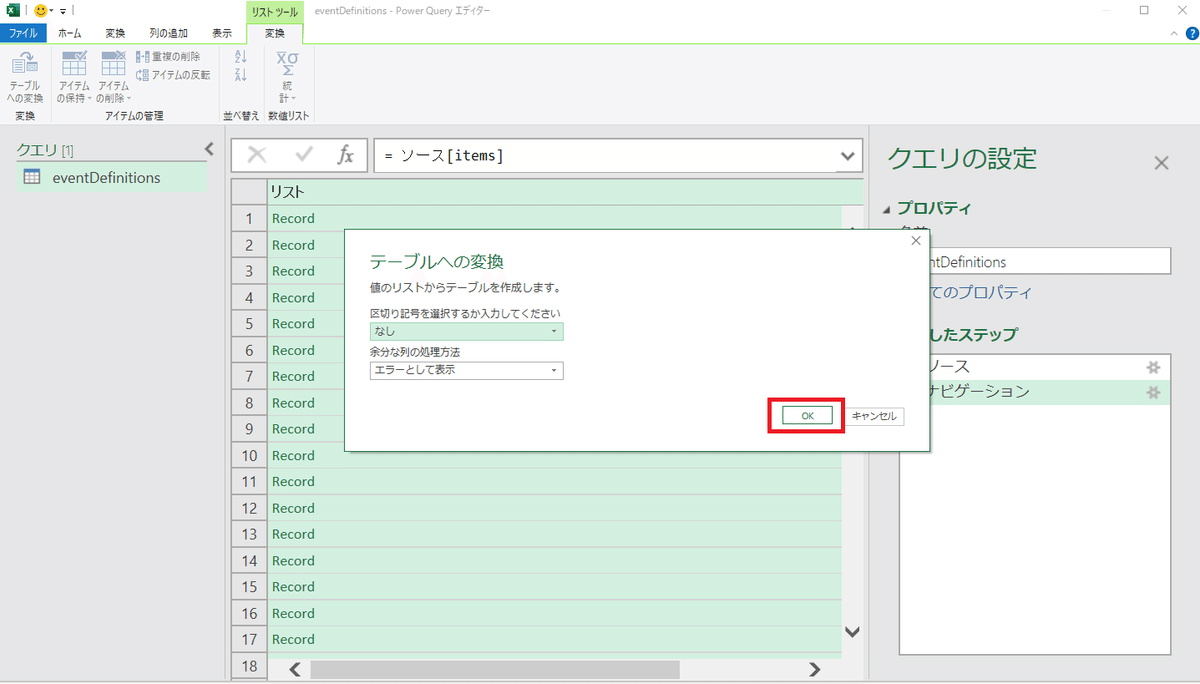Switch to the ホーム tab
1200x684 pixels.
tap(70, 33)
